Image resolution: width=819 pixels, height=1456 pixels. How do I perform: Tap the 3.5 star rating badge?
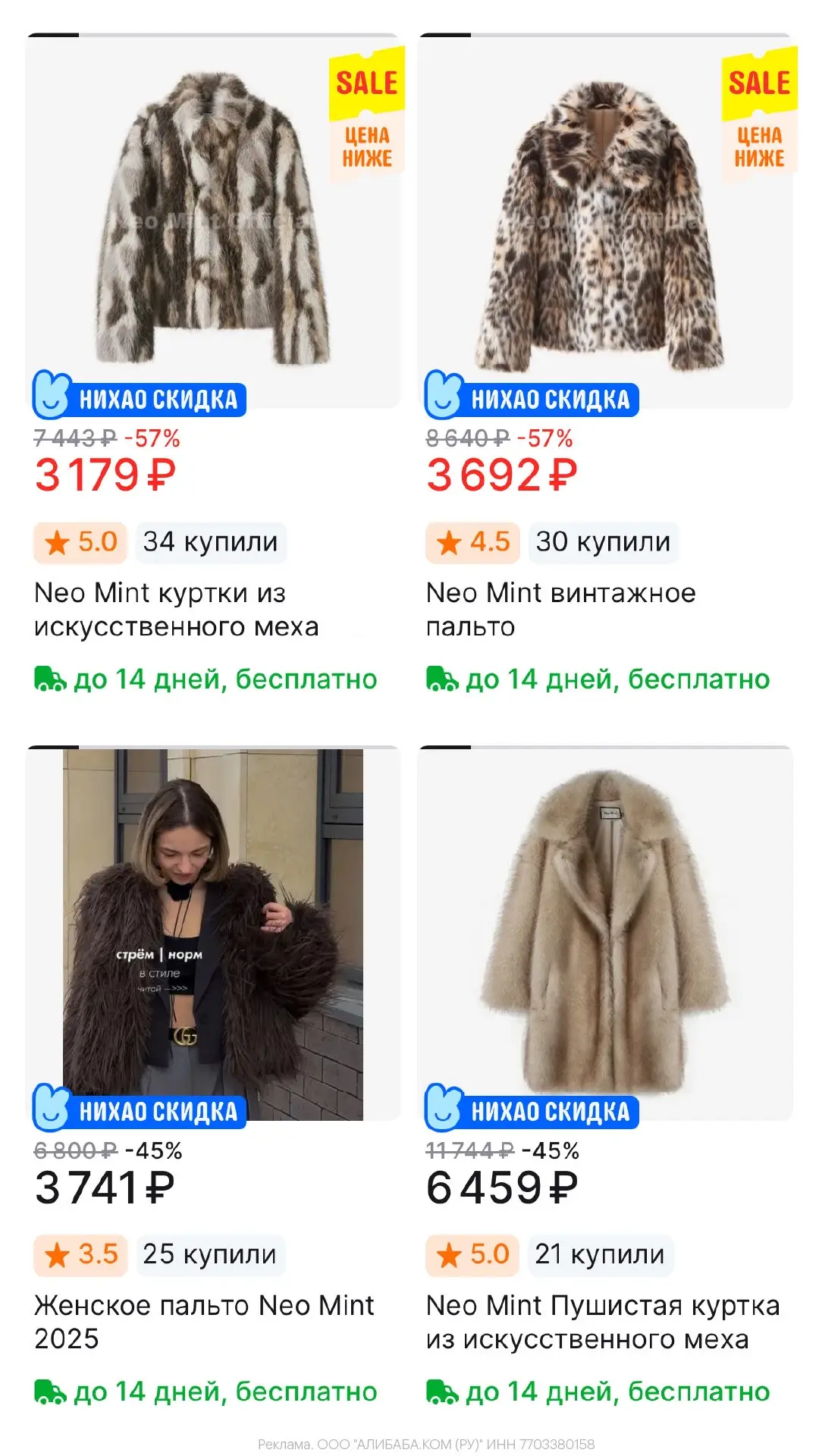(x=80, y=1254)
